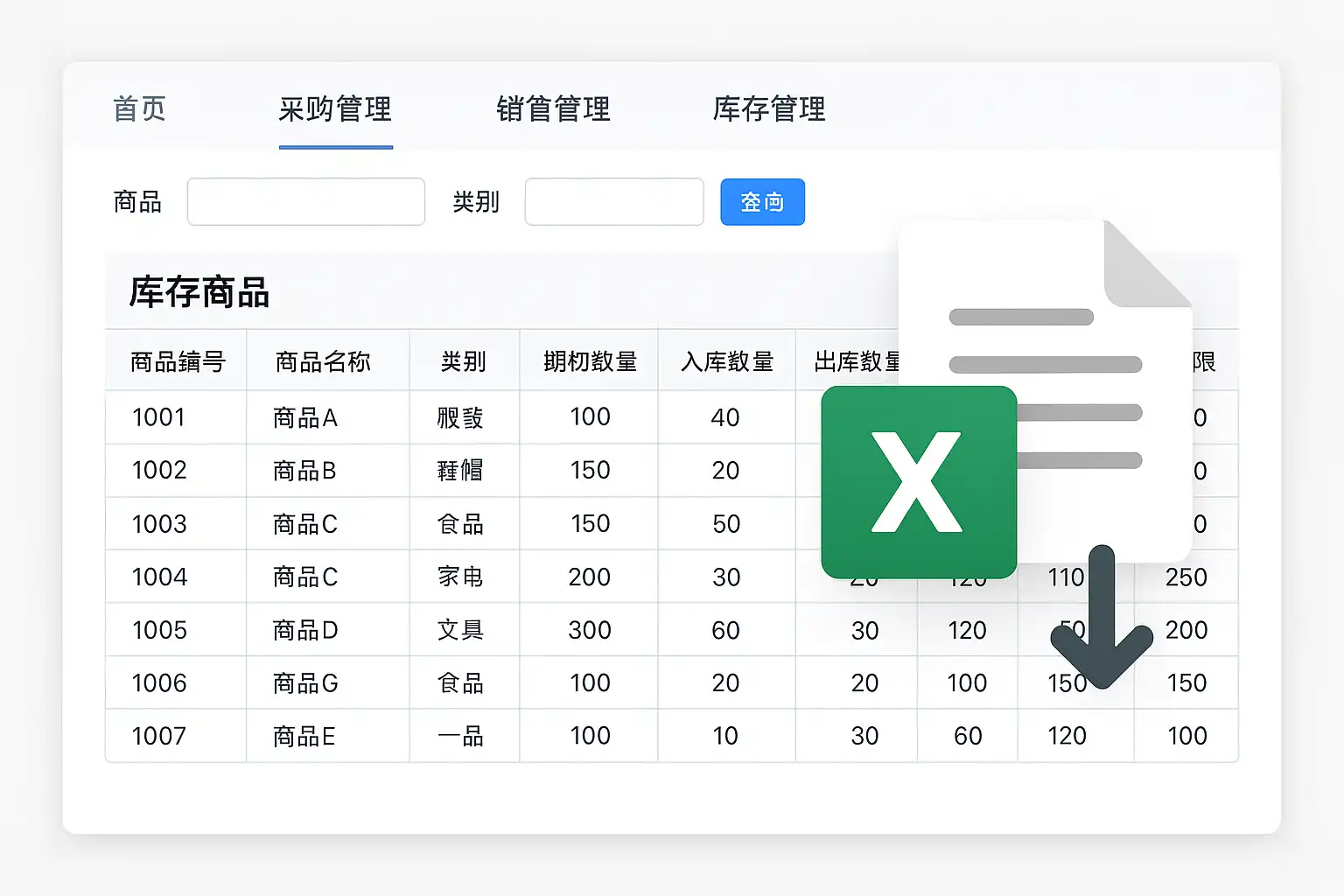1344x896 pixels.
Task: Click the 300 opening quantity cell
Action: pyautogui.click(x=590, y=630)
